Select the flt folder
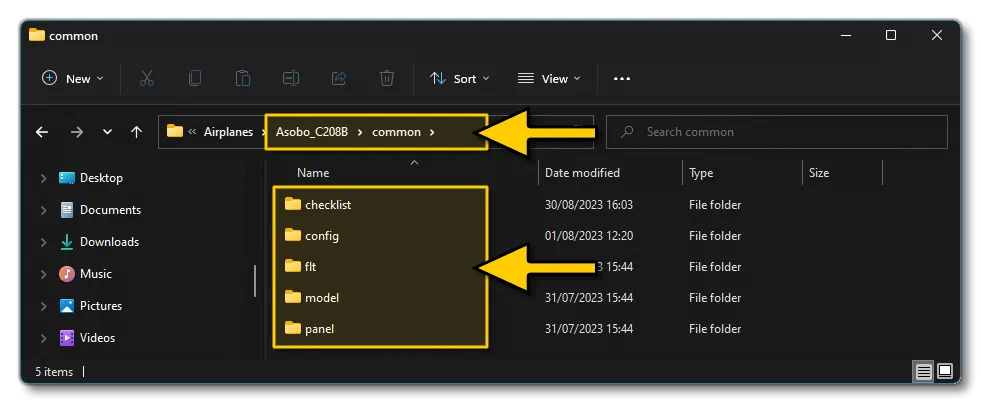 pyautogui.click(x=310, y=266)
